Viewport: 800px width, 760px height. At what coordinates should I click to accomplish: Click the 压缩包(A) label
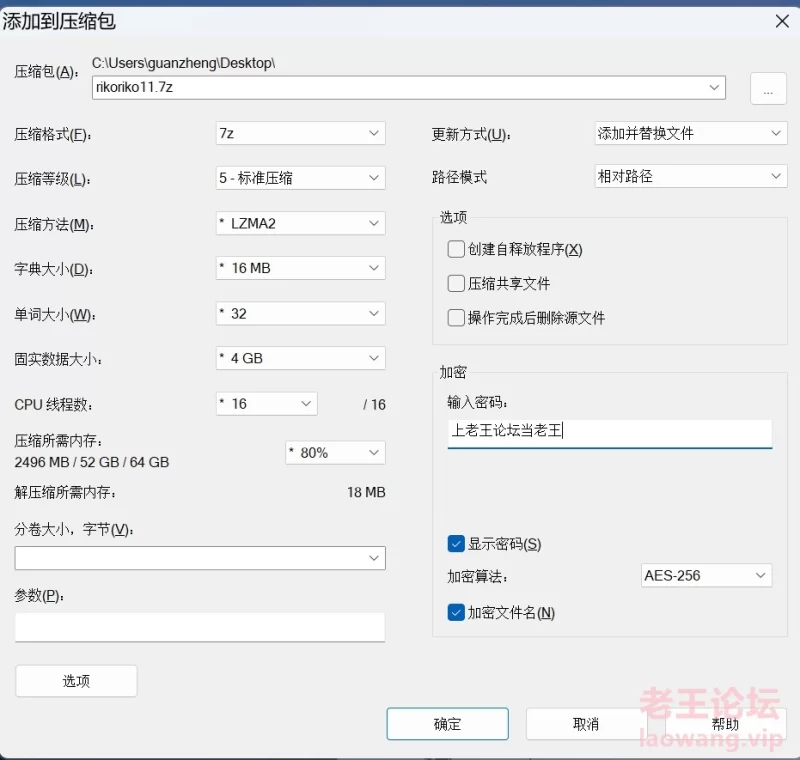coord(46,72)
